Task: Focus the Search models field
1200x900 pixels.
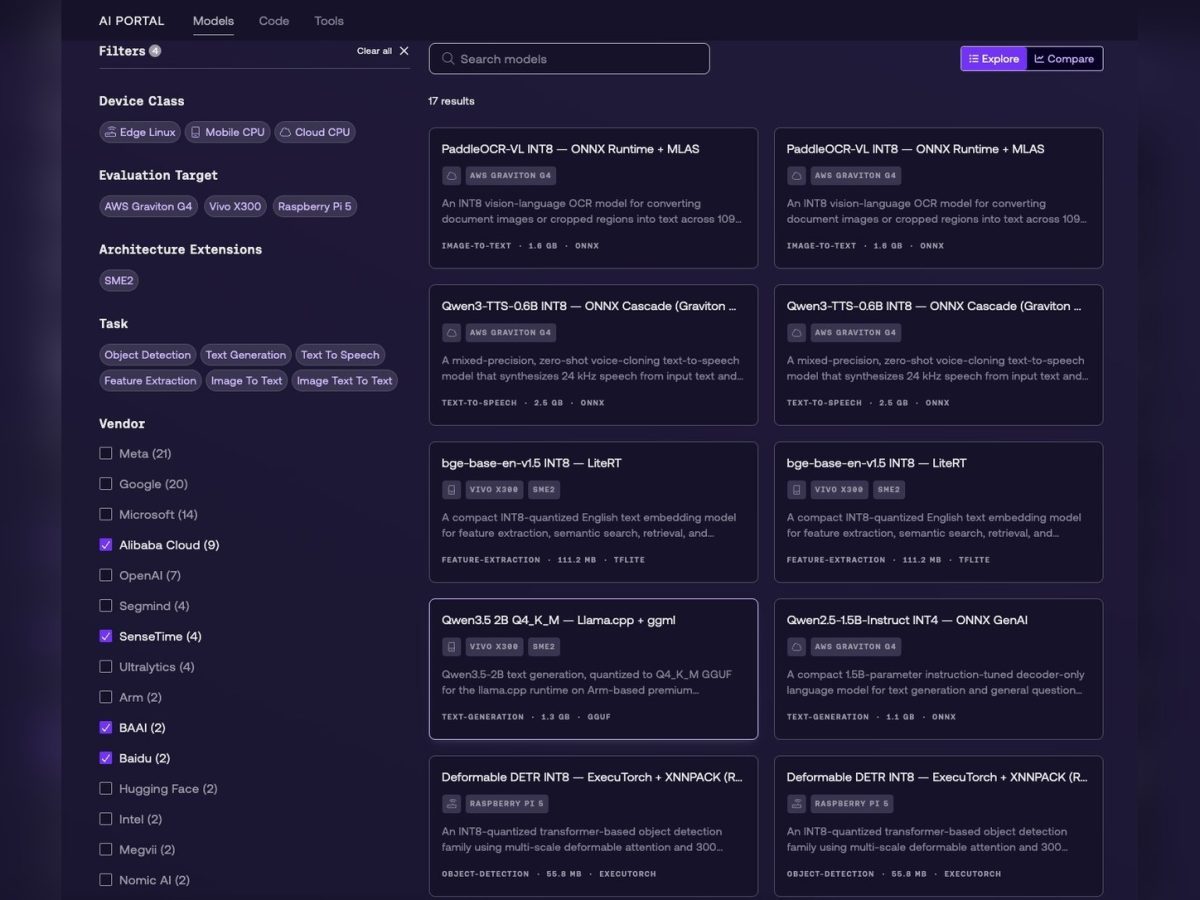Action: pos(569,59)
